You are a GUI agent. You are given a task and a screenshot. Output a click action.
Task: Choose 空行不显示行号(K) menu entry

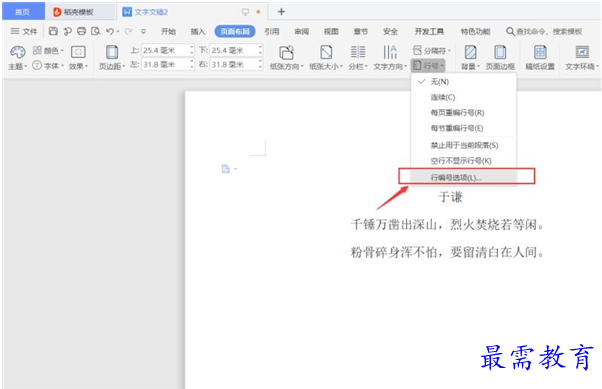[x=463, y=161]
